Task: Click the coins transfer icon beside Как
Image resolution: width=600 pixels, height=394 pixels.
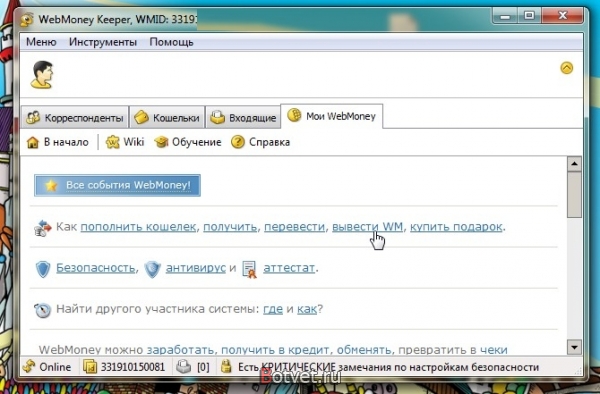Action: click(42, 228)
